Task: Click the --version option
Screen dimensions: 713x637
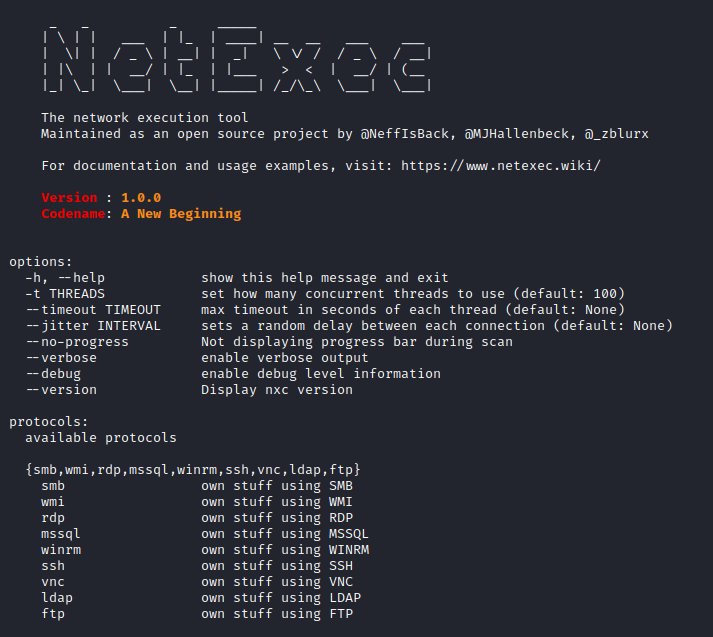Action: tap(61, 390)
